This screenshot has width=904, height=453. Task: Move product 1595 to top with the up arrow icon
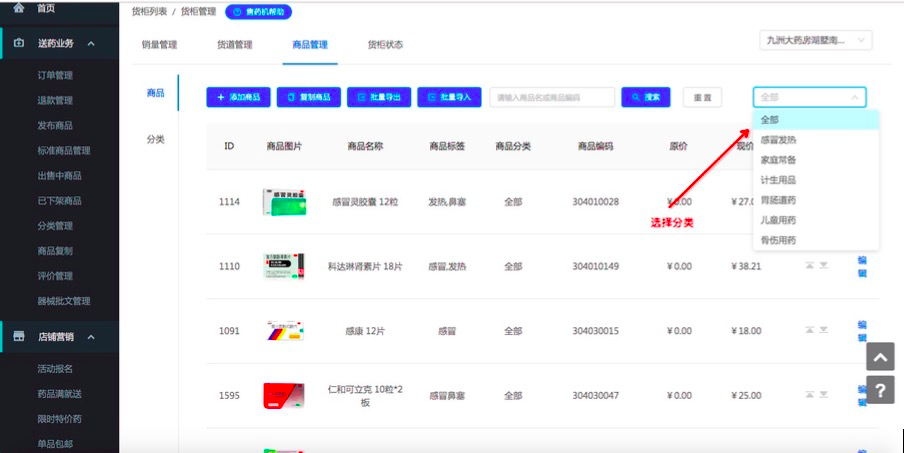point(809,394)
